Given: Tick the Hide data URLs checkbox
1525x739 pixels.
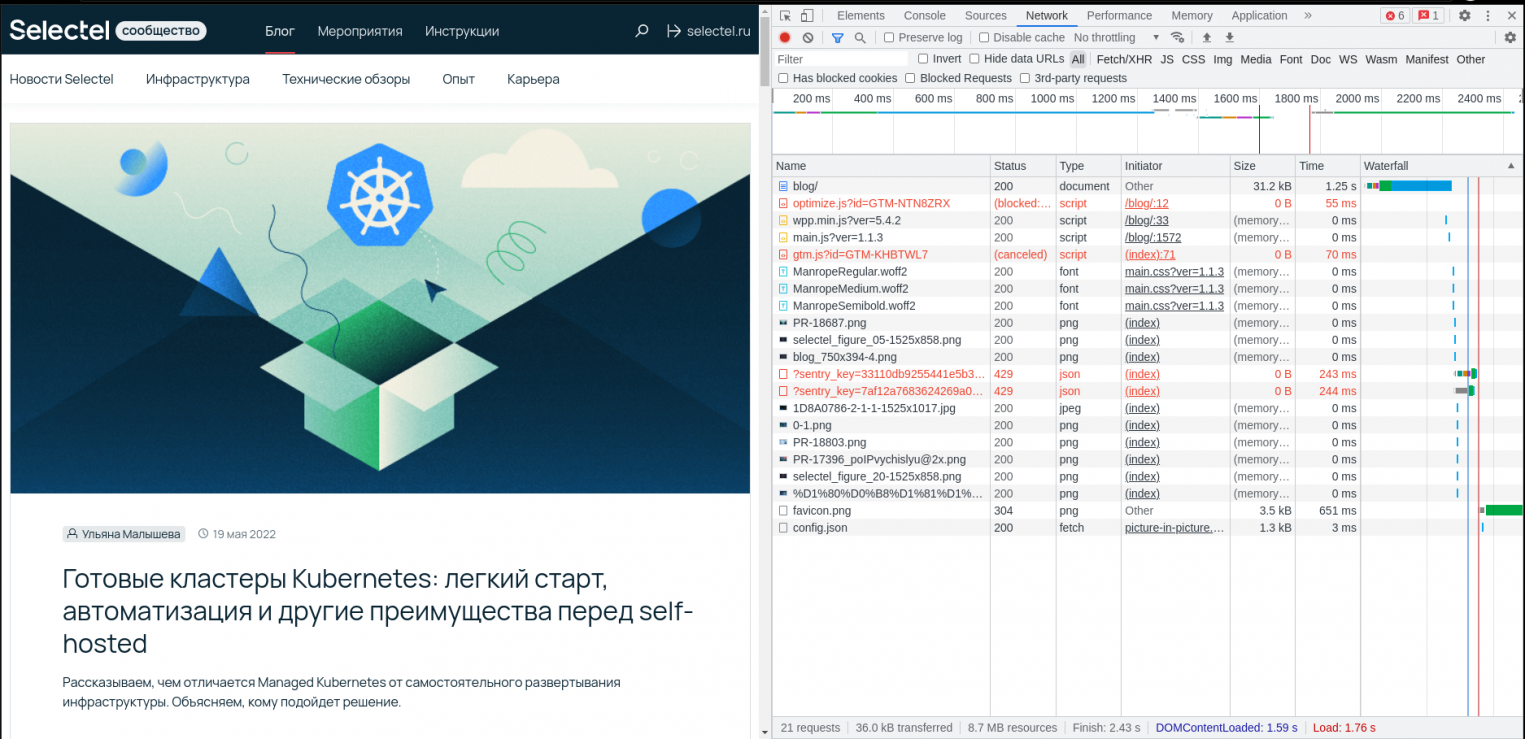Looking at the screenshot, I should tap(975, 59).
